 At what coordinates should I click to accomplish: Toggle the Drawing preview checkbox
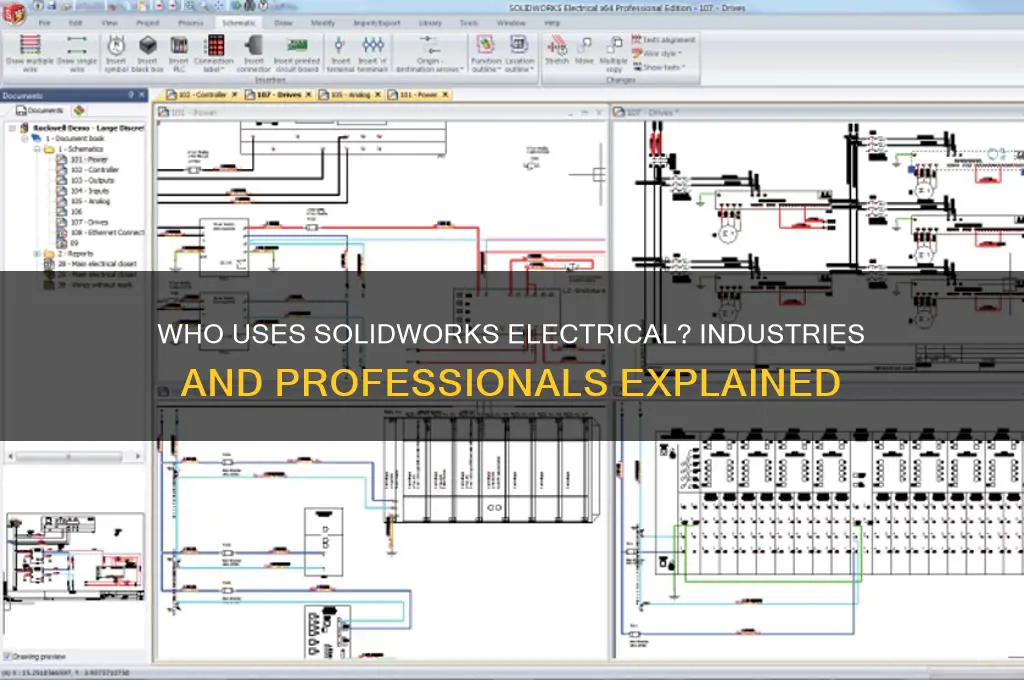7,656
